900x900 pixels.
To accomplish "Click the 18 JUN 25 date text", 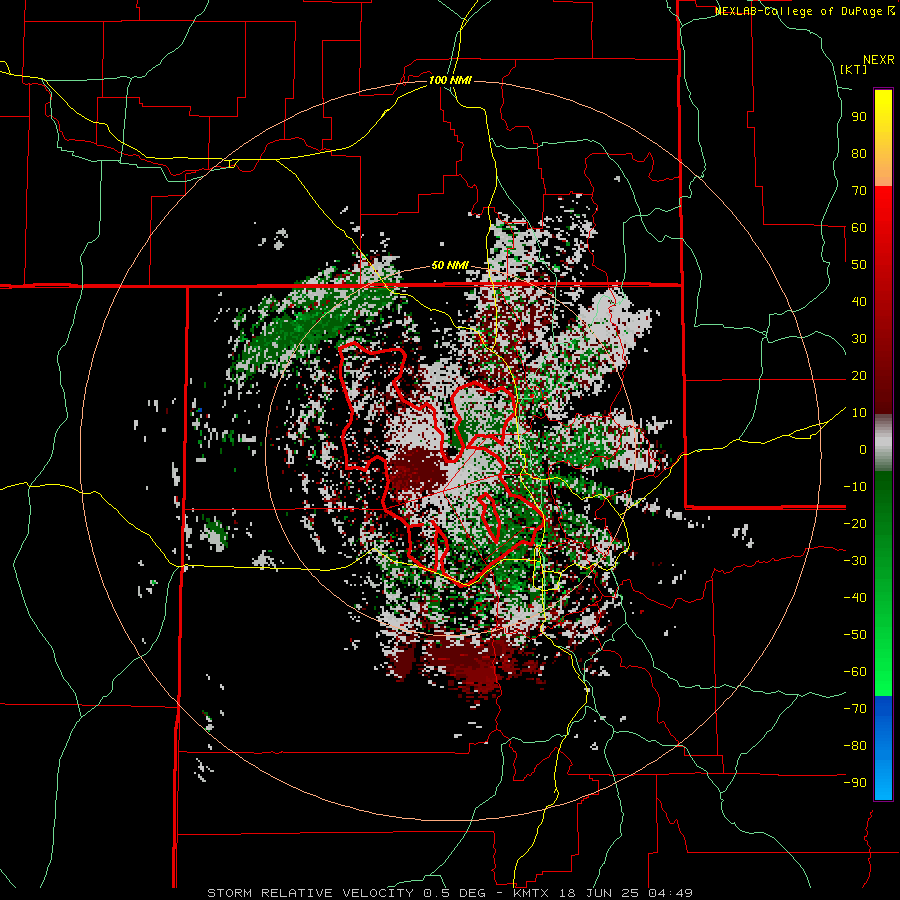I will (598, 893).
